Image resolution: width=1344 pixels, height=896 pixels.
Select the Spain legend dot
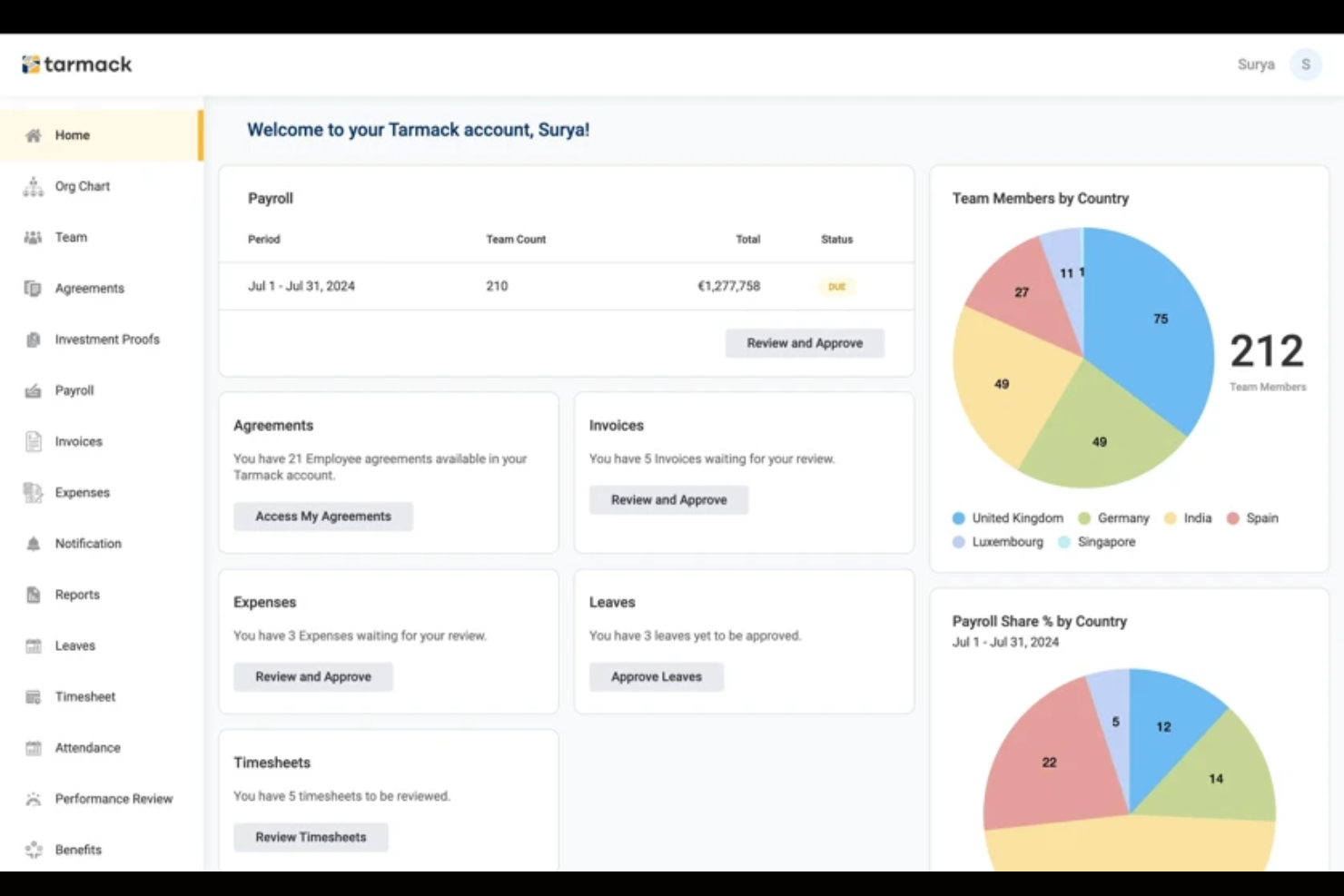[x=1233, y=518]
